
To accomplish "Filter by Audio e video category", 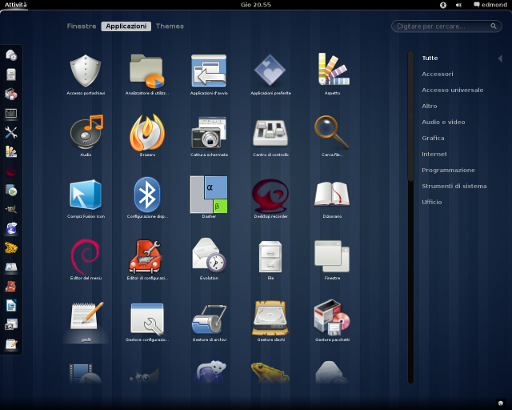I will click(443, 122).
